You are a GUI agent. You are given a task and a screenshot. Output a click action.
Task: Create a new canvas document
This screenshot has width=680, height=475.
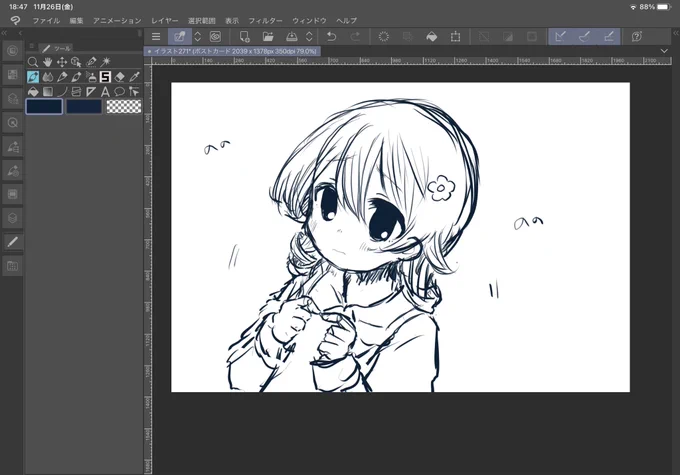click(245, 36)
